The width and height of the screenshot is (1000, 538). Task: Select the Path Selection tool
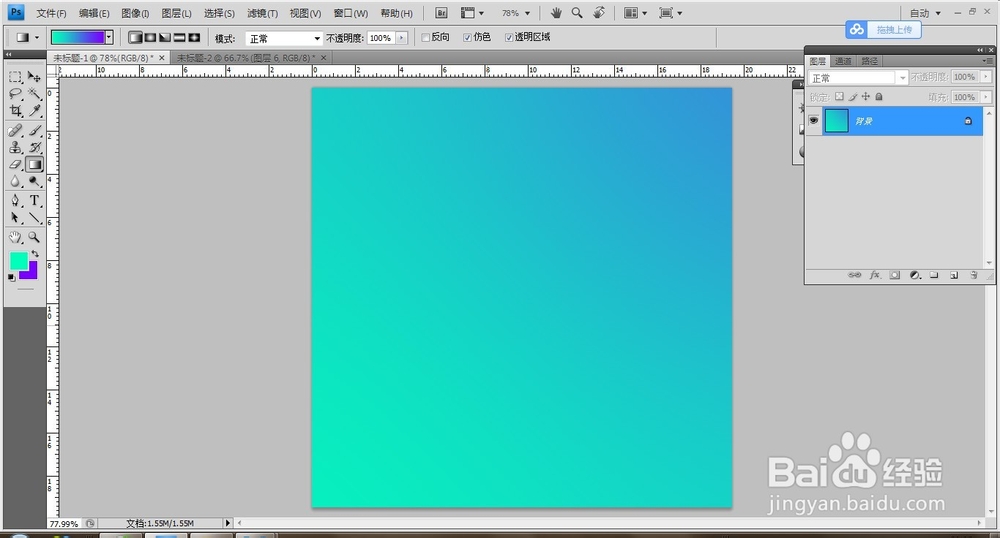[15, 218]
